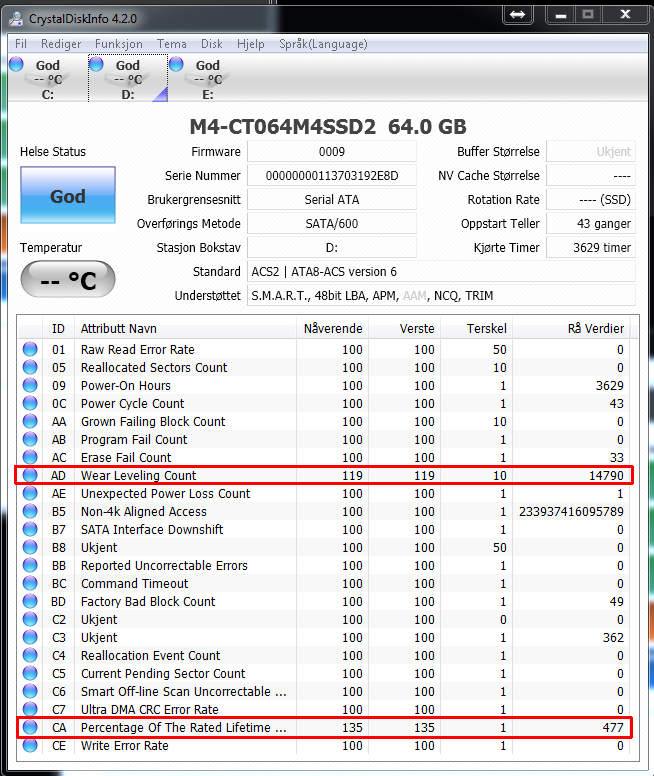Image resolution: width=654 pixels, height=776 pixels.
Task: Click status orb for Power-On Hours
Action: pyautogui.click(x=30, y=385)
